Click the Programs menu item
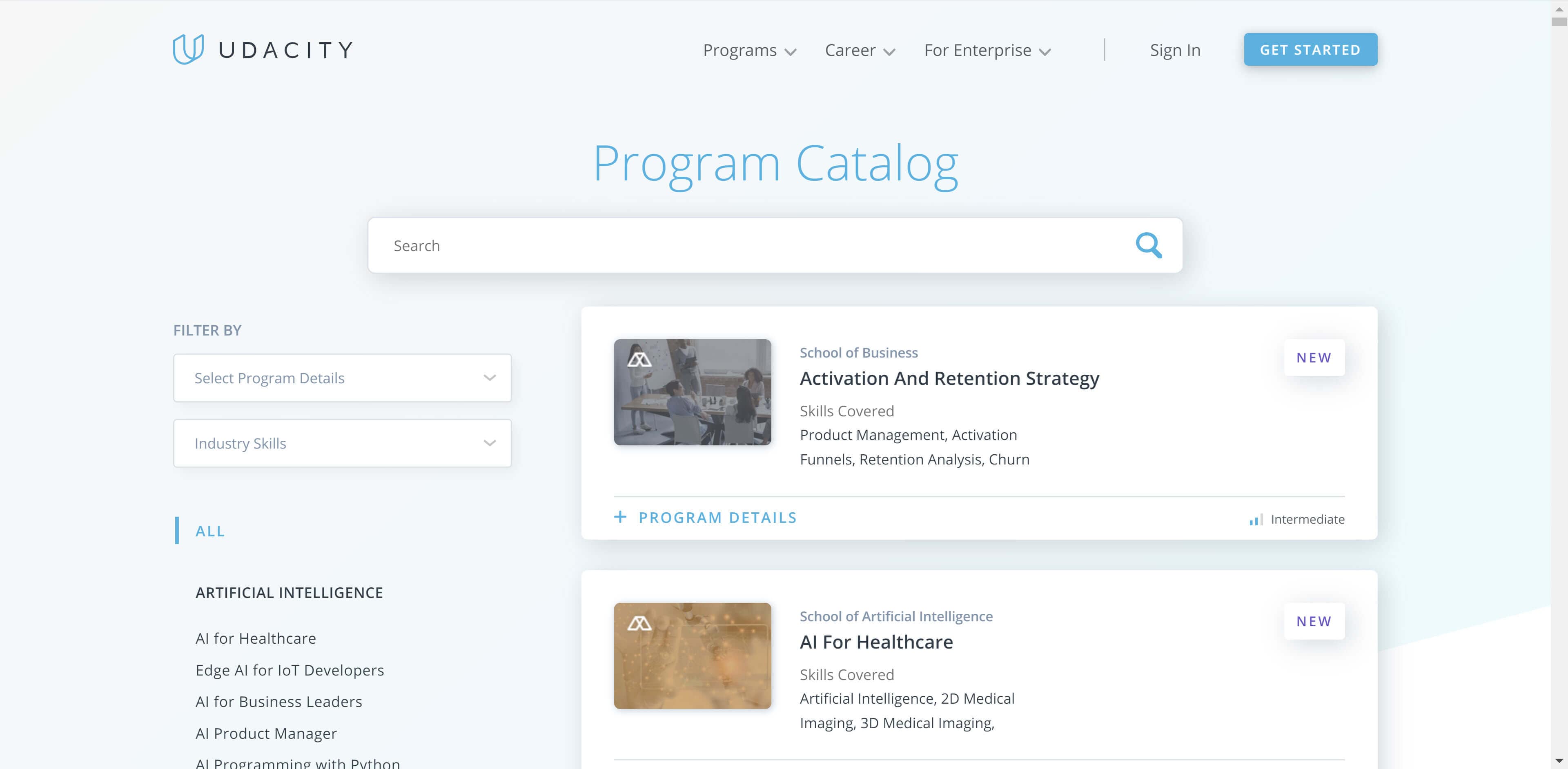 tap(750, 49)
